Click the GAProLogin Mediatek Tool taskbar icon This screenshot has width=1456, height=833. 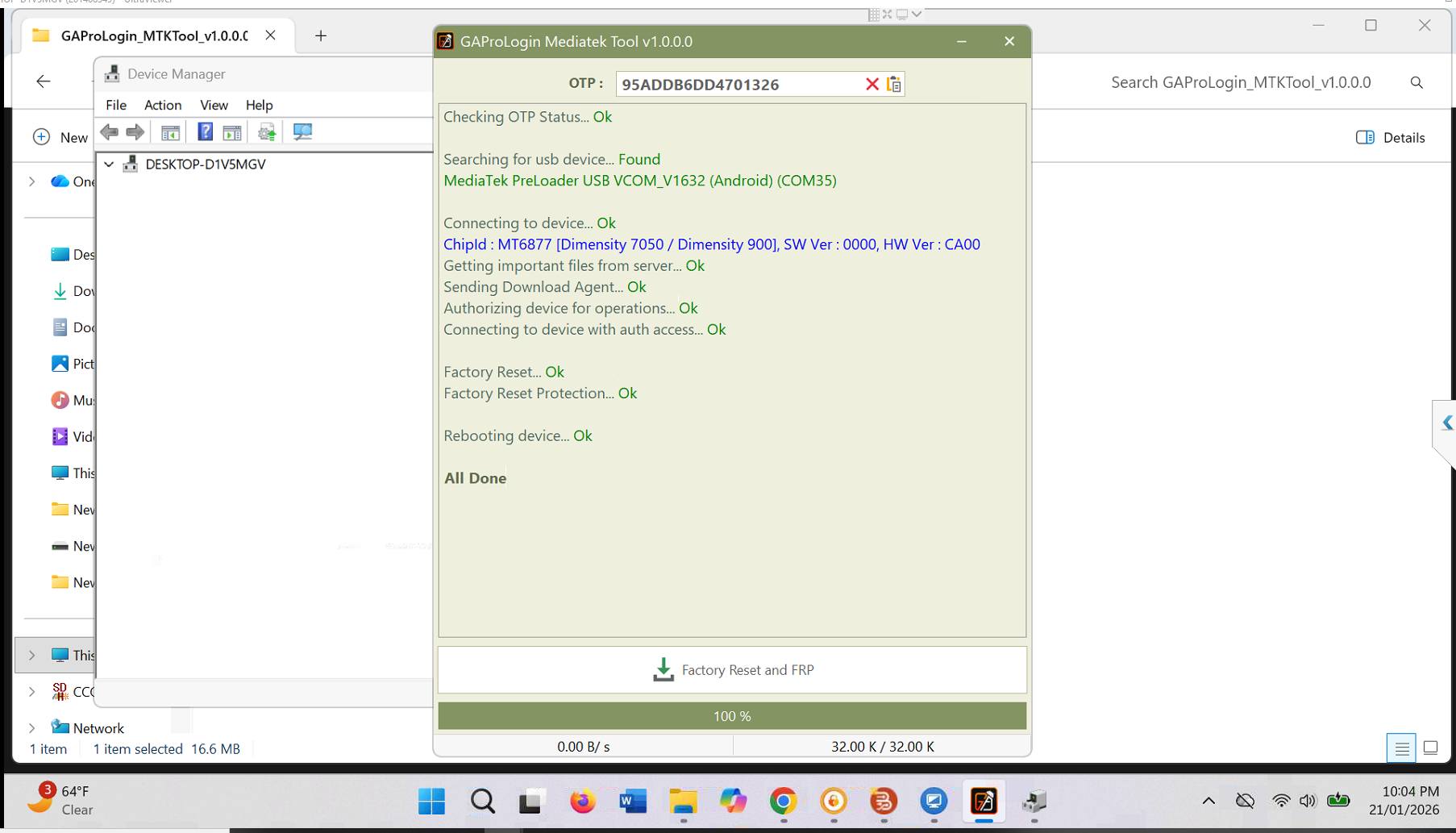(984, 802)
